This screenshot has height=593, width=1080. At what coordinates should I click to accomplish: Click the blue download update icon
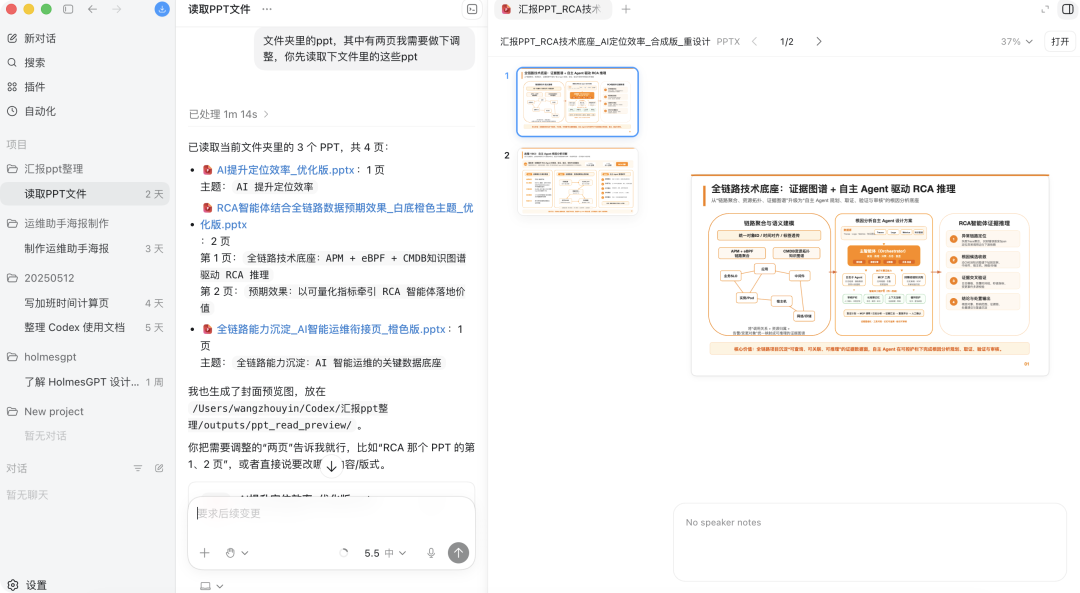tap(162, 9)
